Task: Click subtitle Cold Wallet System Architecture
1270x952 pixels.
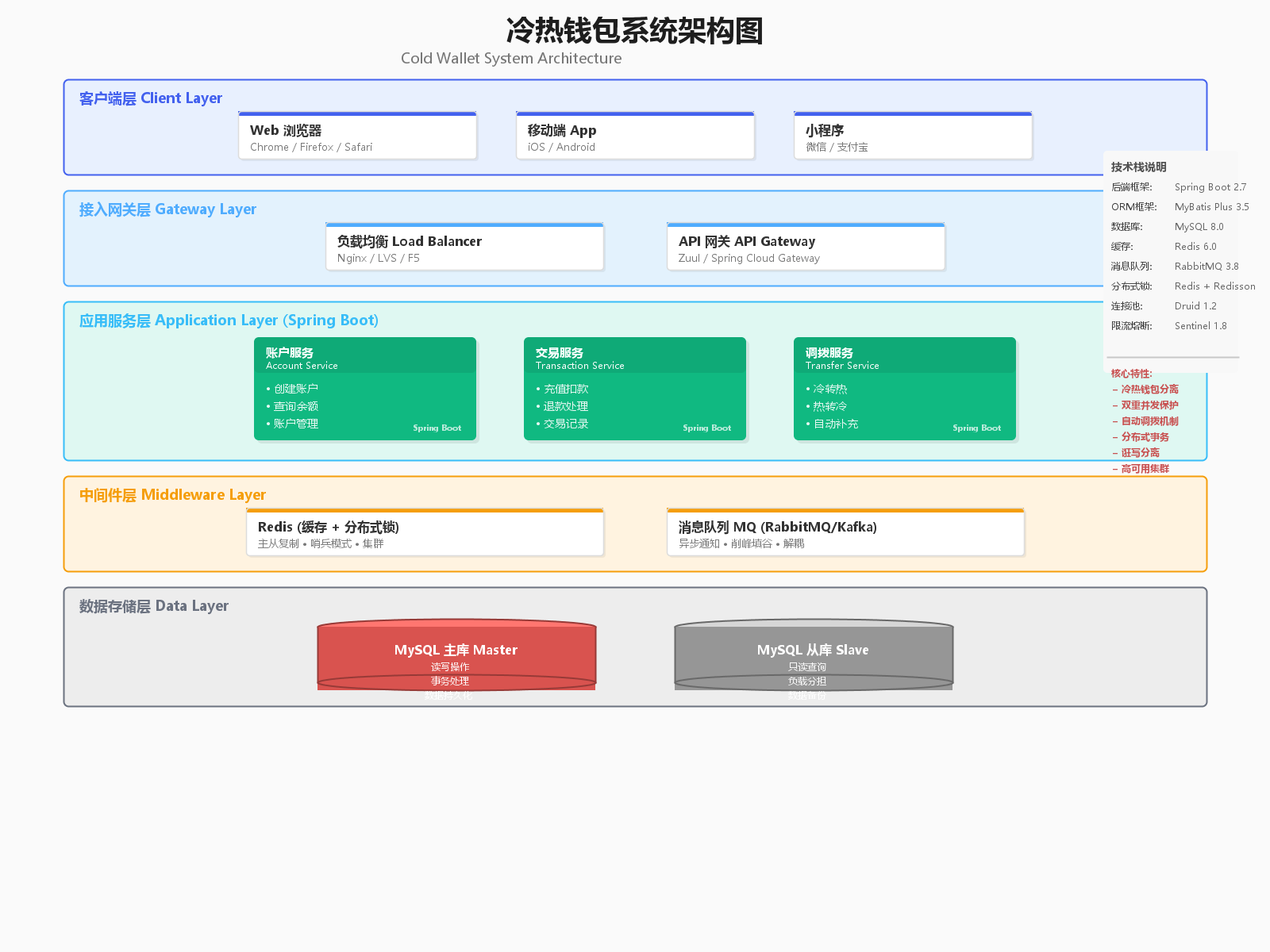Action: [511, 58]
